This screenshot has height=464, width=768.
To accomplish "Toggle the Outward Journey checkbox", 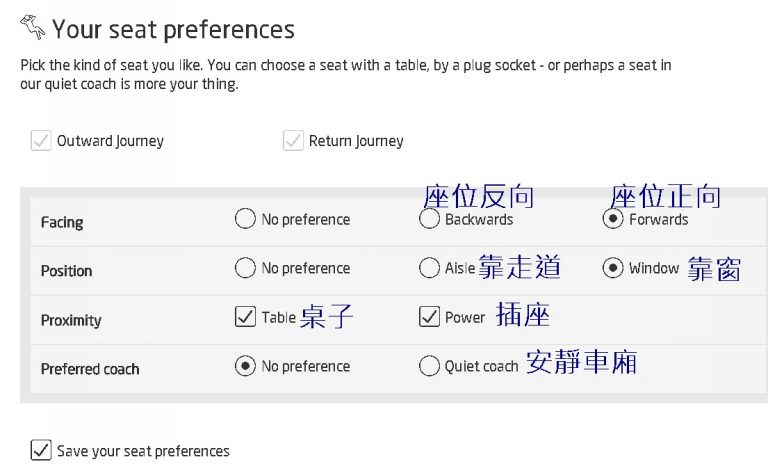I will point(41,140).
